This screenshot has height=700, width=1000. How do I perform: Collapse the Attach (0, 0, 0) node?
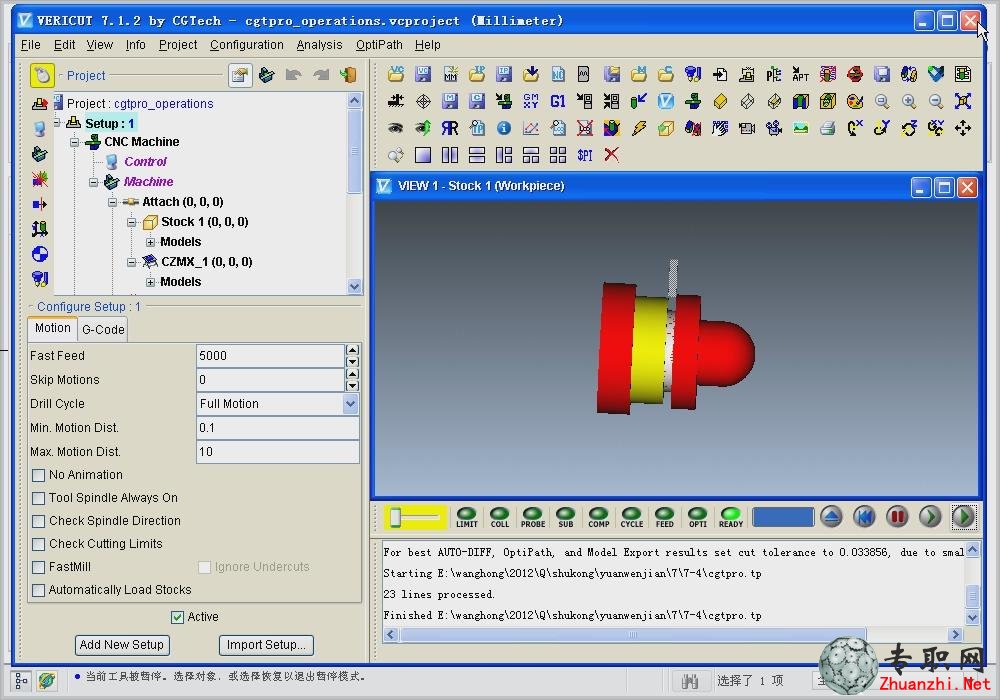[112, 202]
